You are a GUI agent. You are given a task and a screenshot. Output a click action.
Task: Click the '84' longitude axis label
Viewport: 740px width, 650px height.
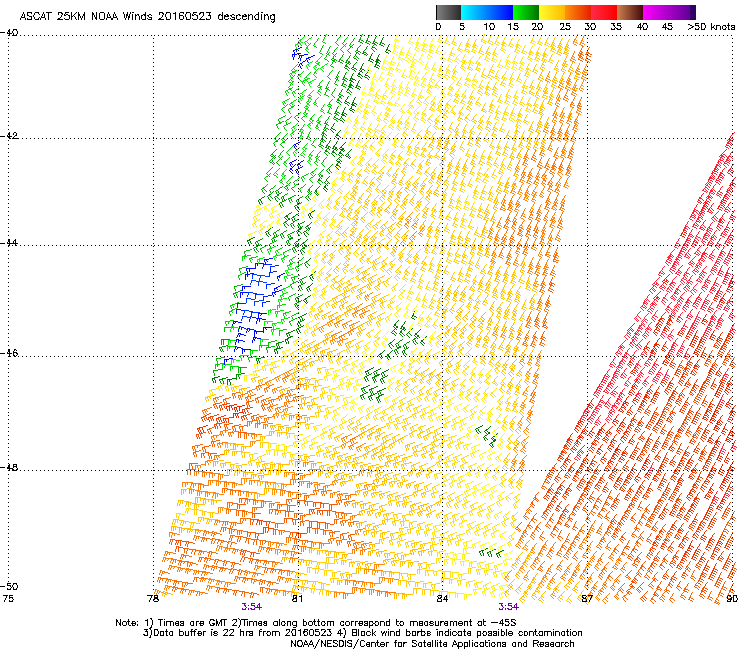442,599
